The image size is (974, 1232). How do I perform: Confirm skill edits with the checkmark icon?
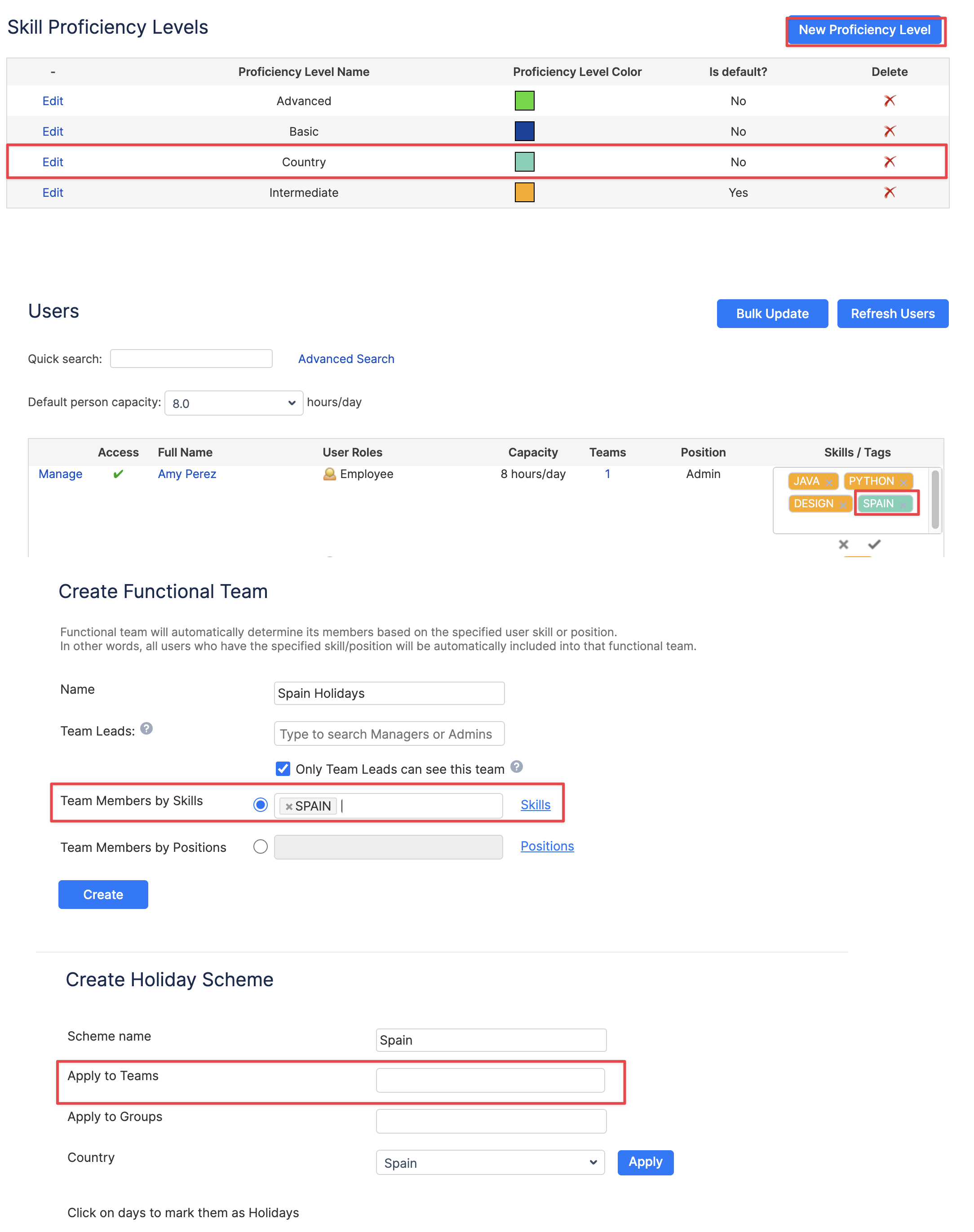(x=874, y=544)
